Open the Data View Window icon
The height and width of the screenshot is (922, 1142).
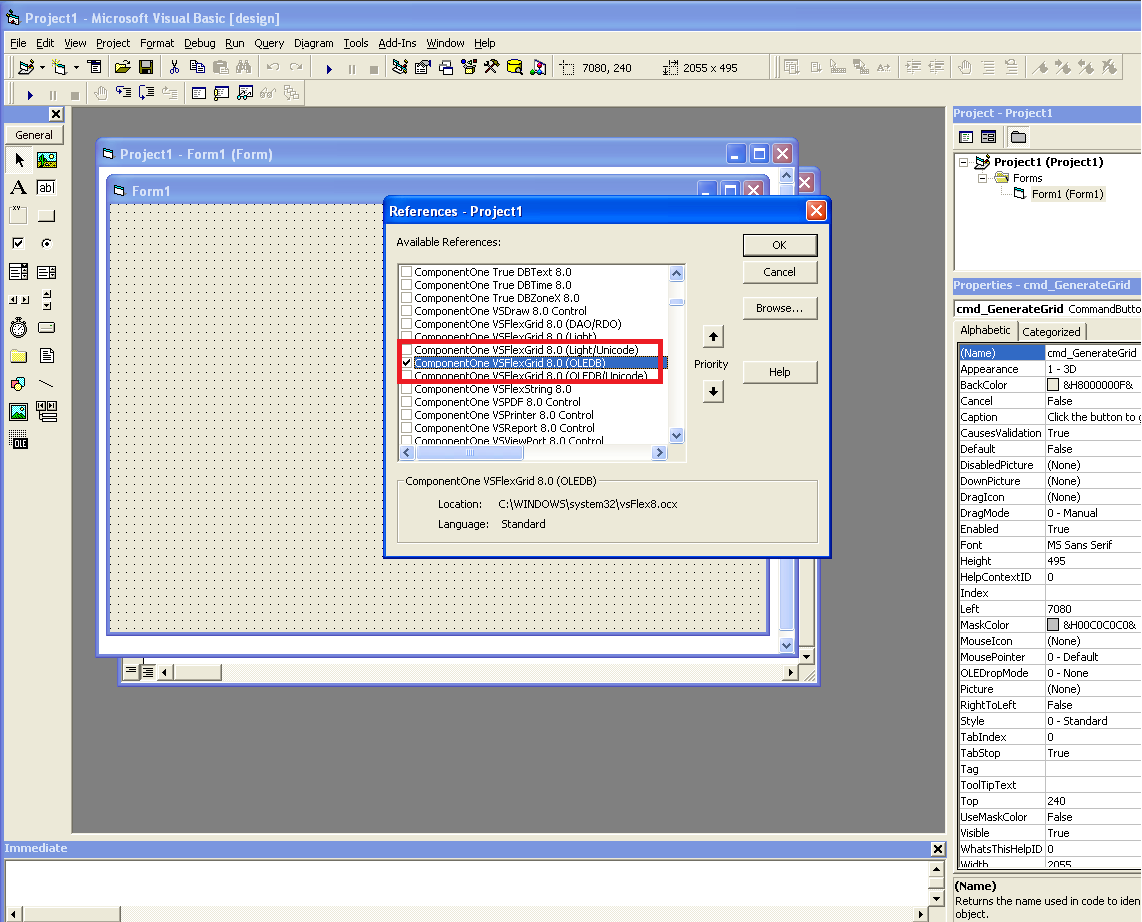tap(515, 68)
